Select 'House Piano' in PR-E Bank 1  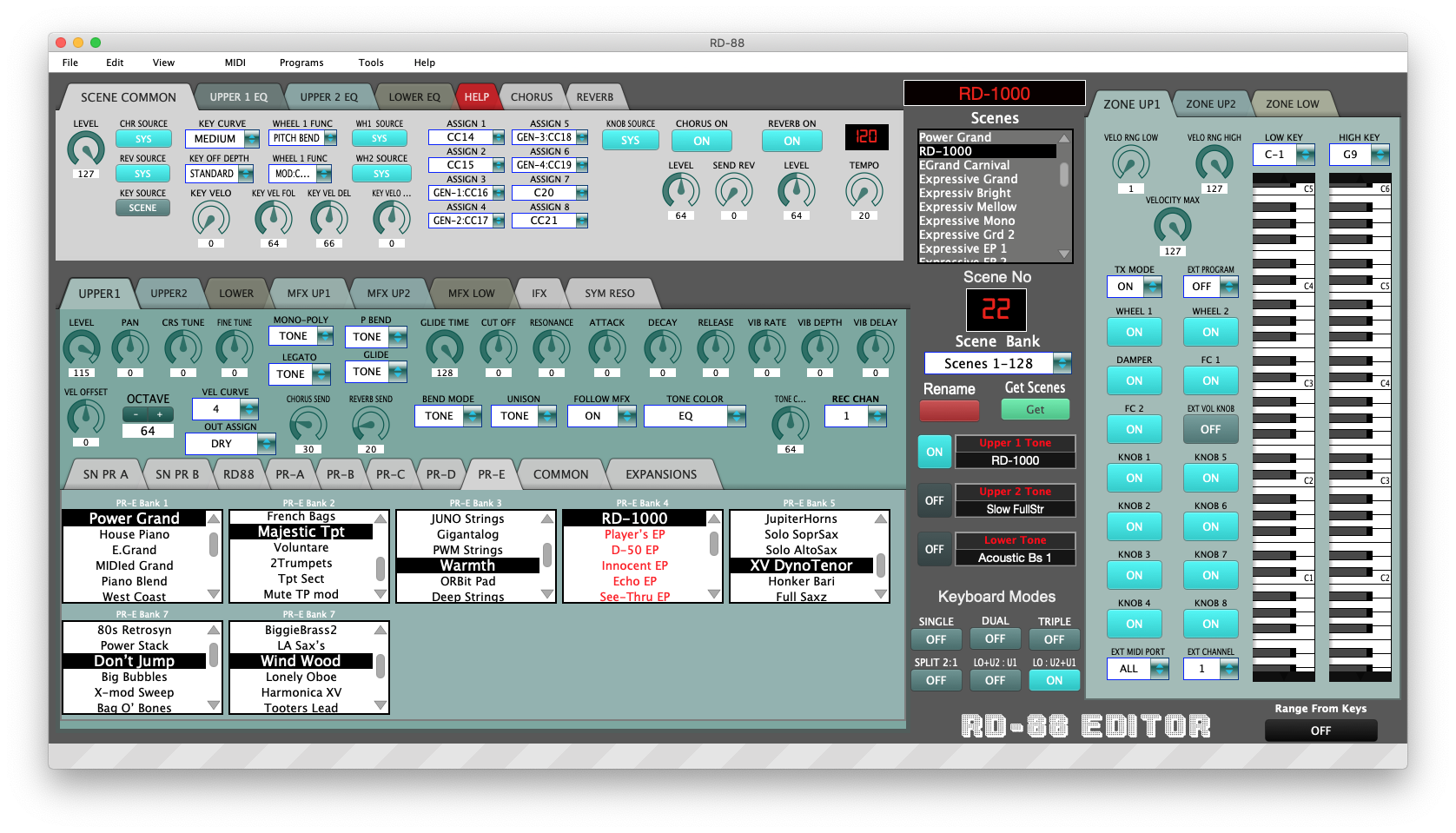point(135,535)
